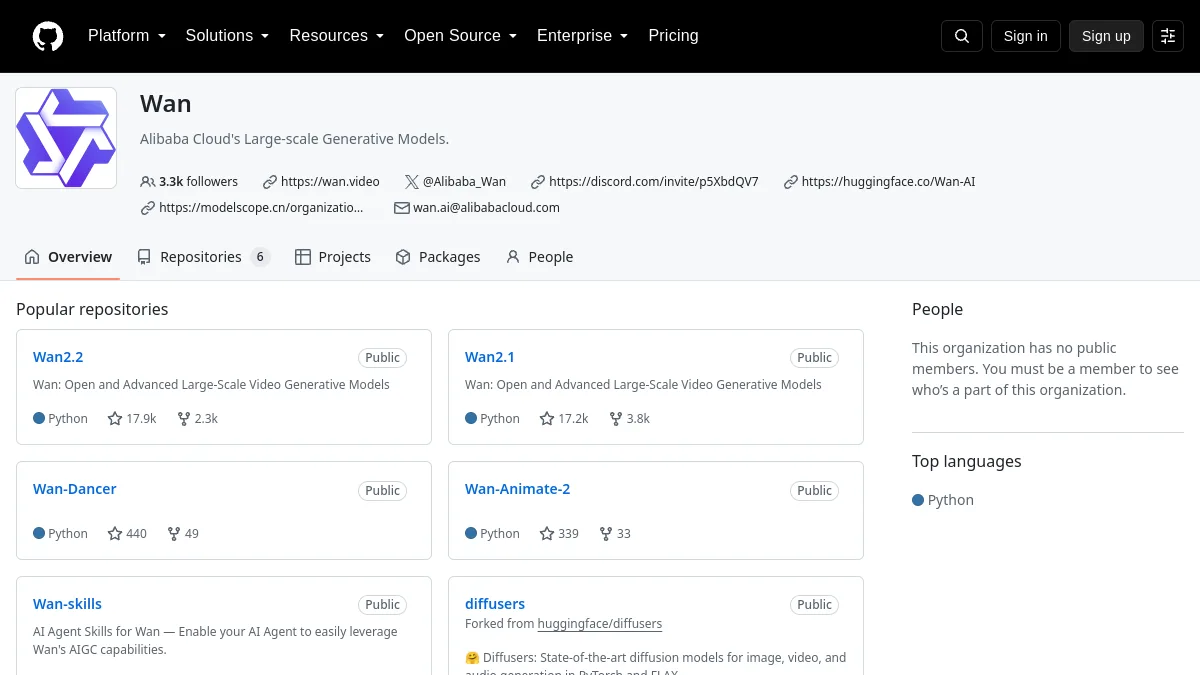Viewport: 1200px width, 675px height.
Task: Click 17.9k stars on Wan2.2
Action: (x=132, y=419)
